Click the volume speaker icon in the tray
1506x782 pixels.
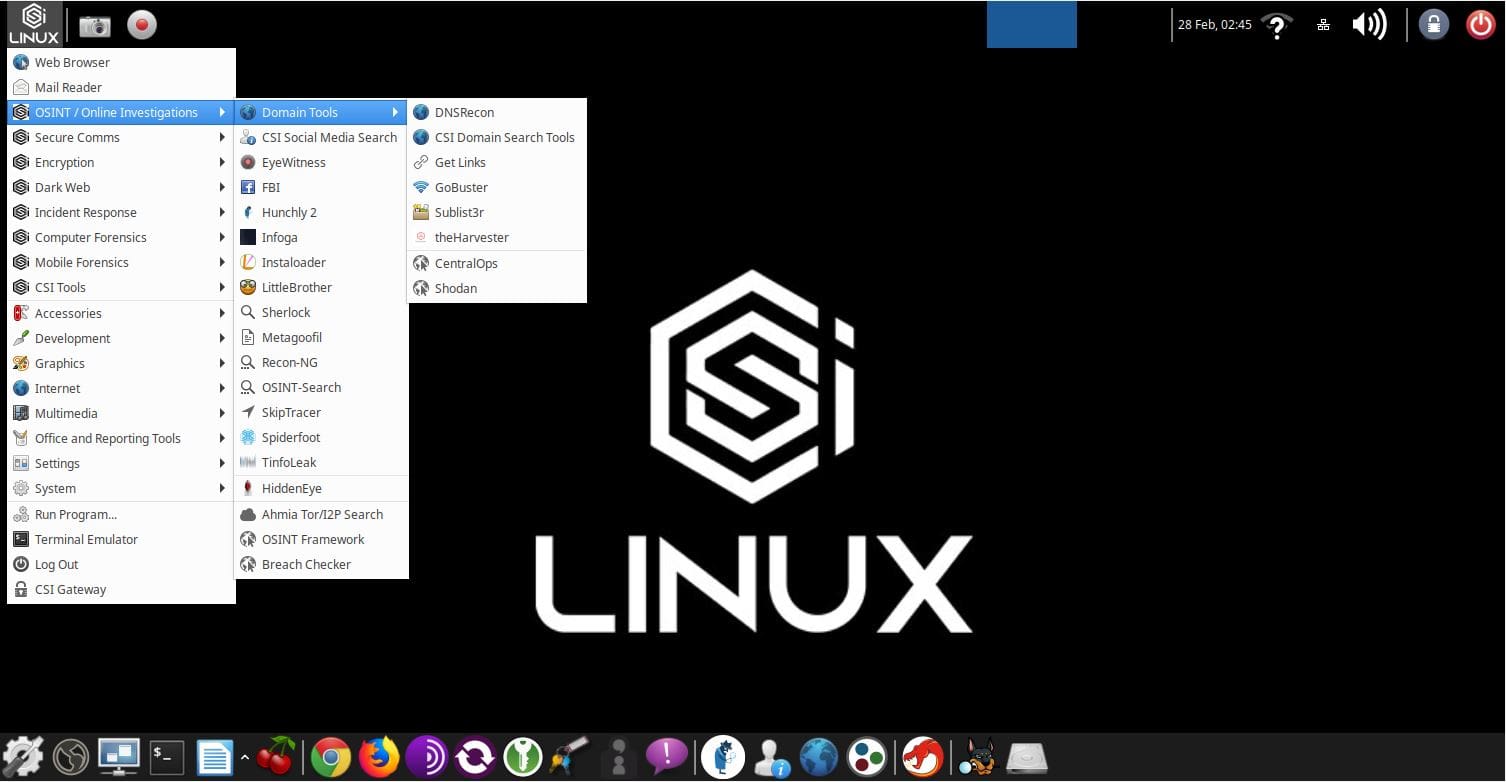(1368, 25)
